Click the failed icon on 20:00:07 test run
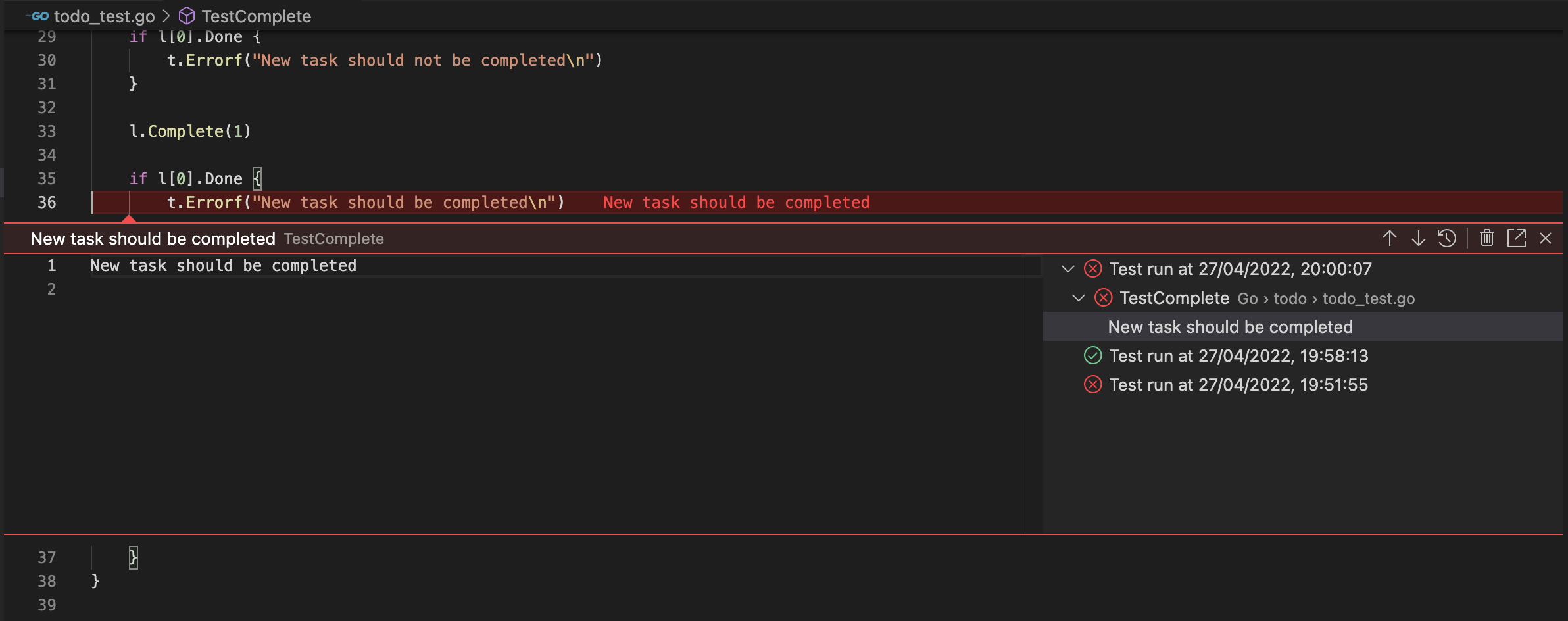The image size is (1568, 621). click(x=1092, y=269)
